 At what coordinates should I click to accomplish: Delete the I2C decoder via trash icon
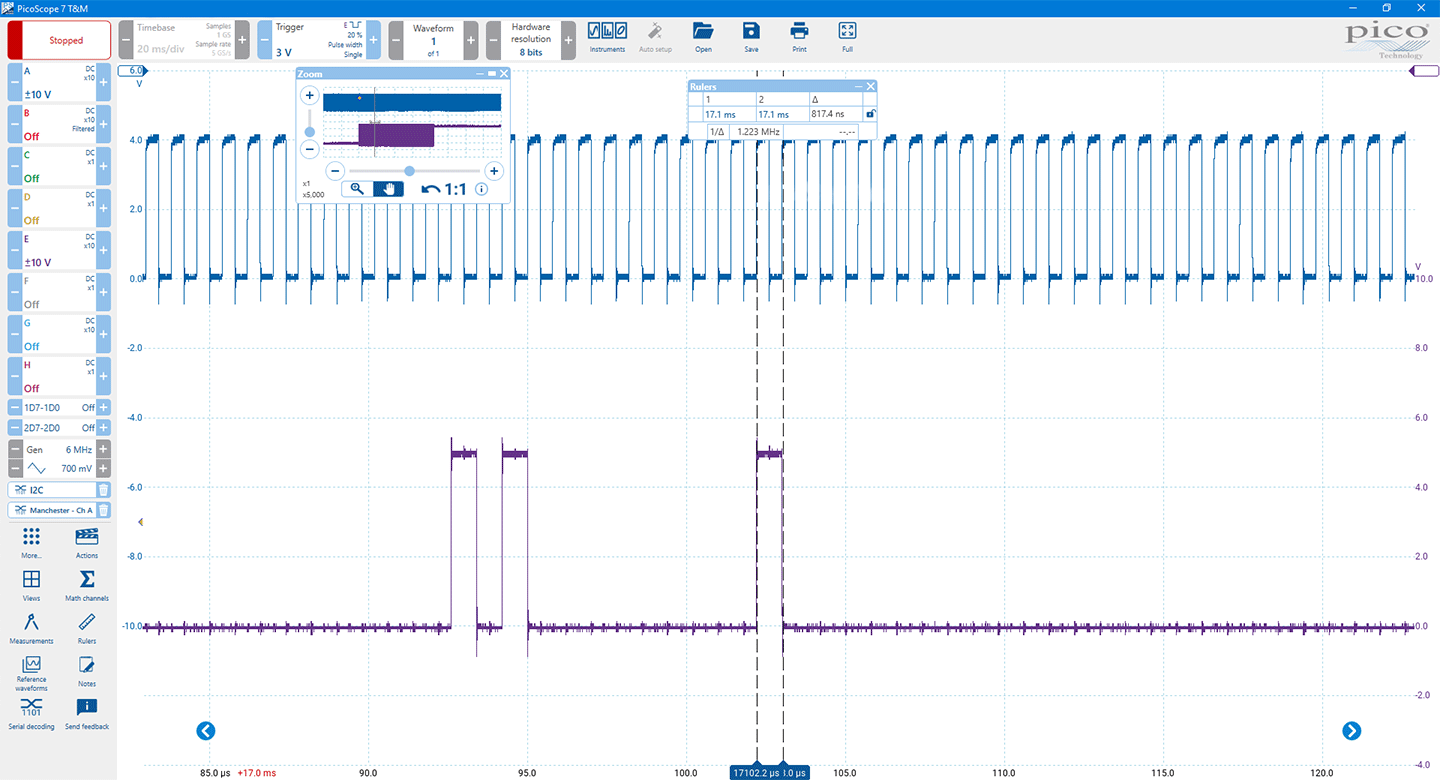tap(103, 489)
